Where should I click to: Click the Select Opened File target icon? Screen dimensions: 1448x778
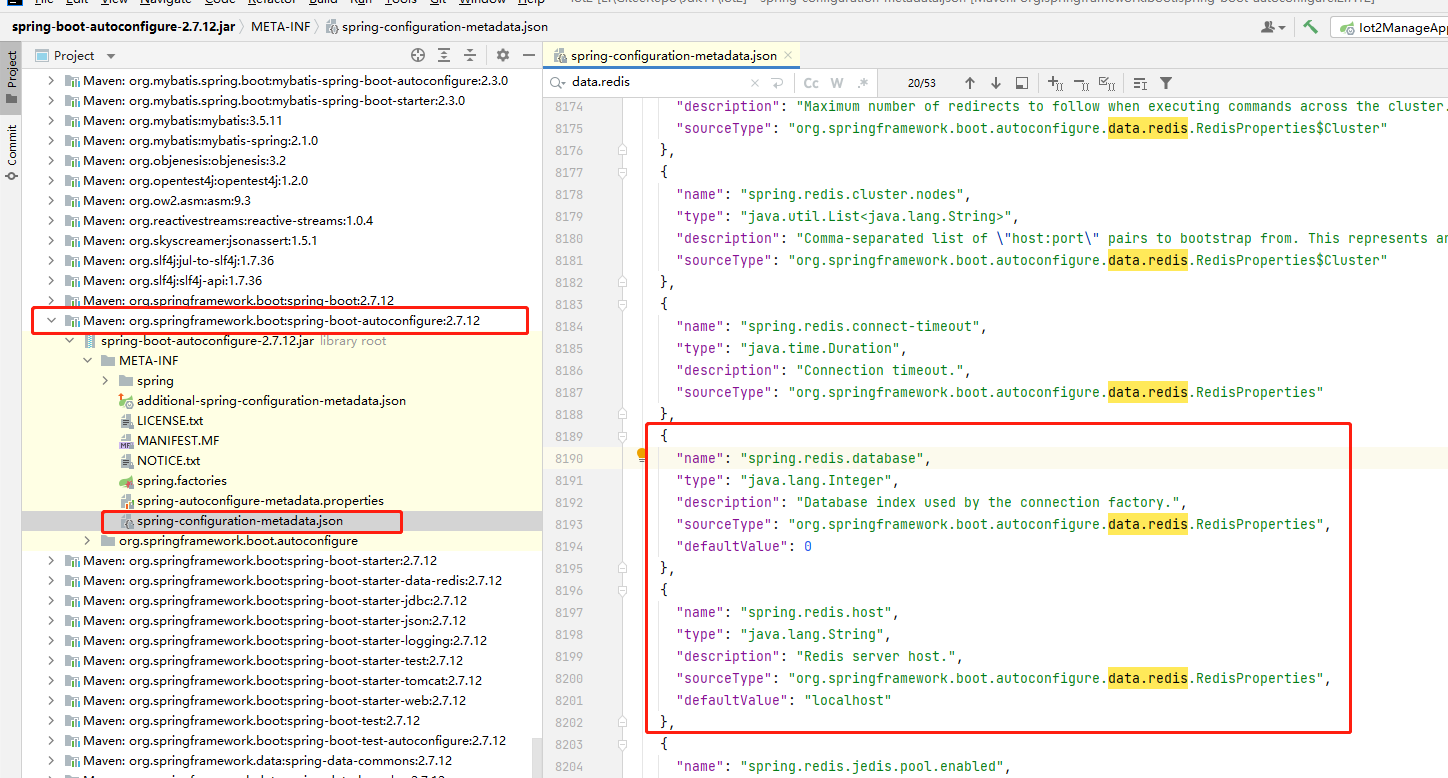(x=418, y=55)
